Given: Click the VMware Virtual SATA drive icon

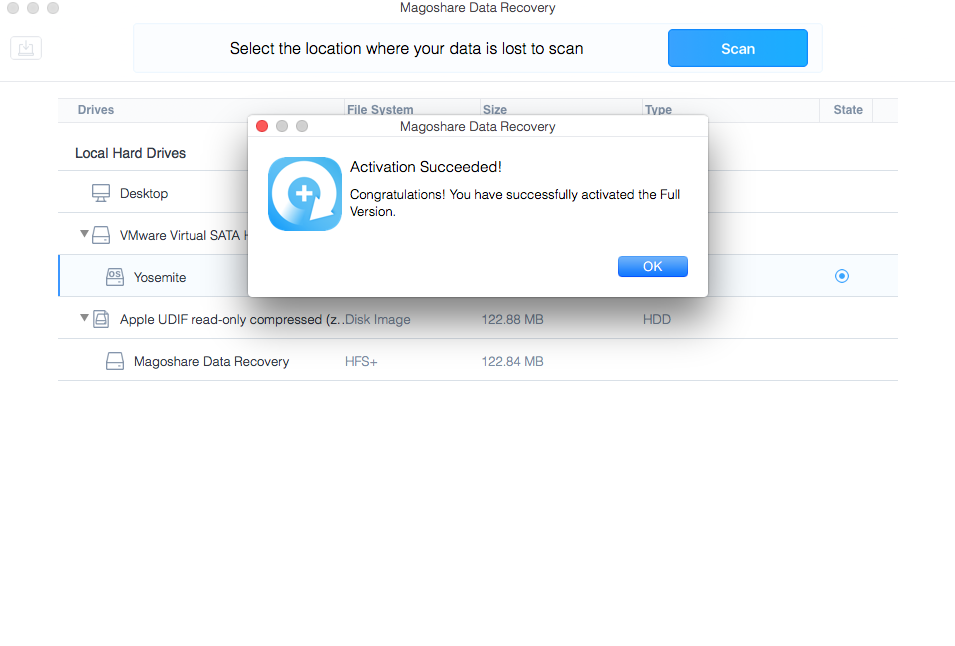Looking at the screenshot, I should point(101,235).
